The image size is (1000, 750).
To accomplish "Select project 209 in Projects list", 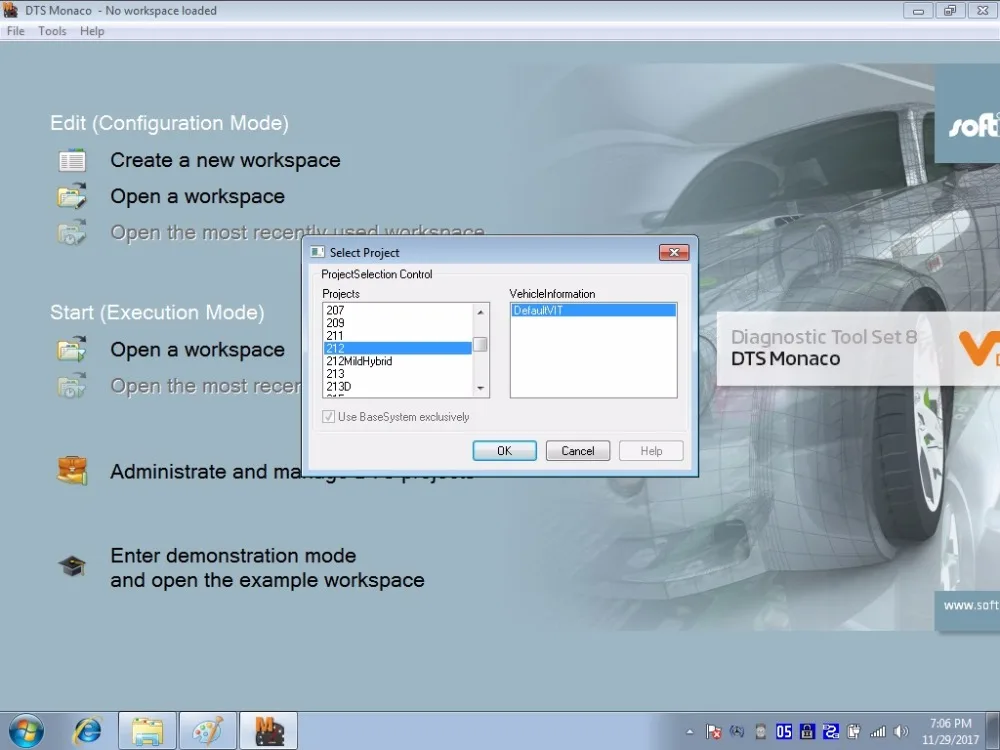I will point(398,323).
